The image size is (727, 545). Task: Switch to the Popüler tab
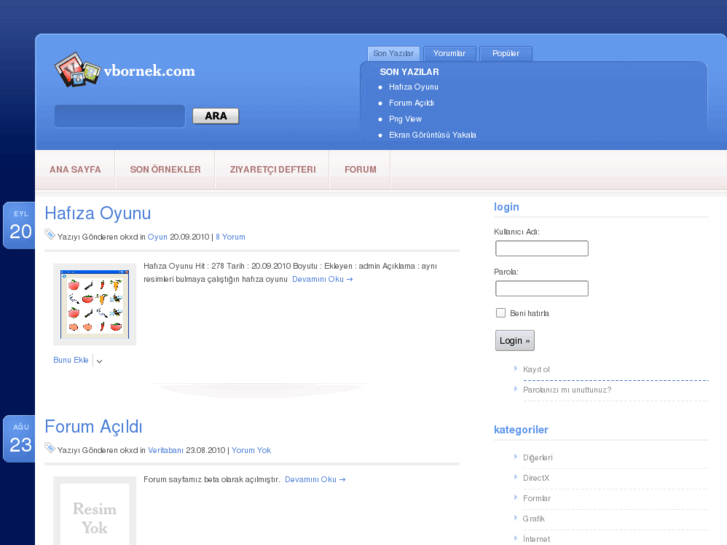tap(505, 53)
